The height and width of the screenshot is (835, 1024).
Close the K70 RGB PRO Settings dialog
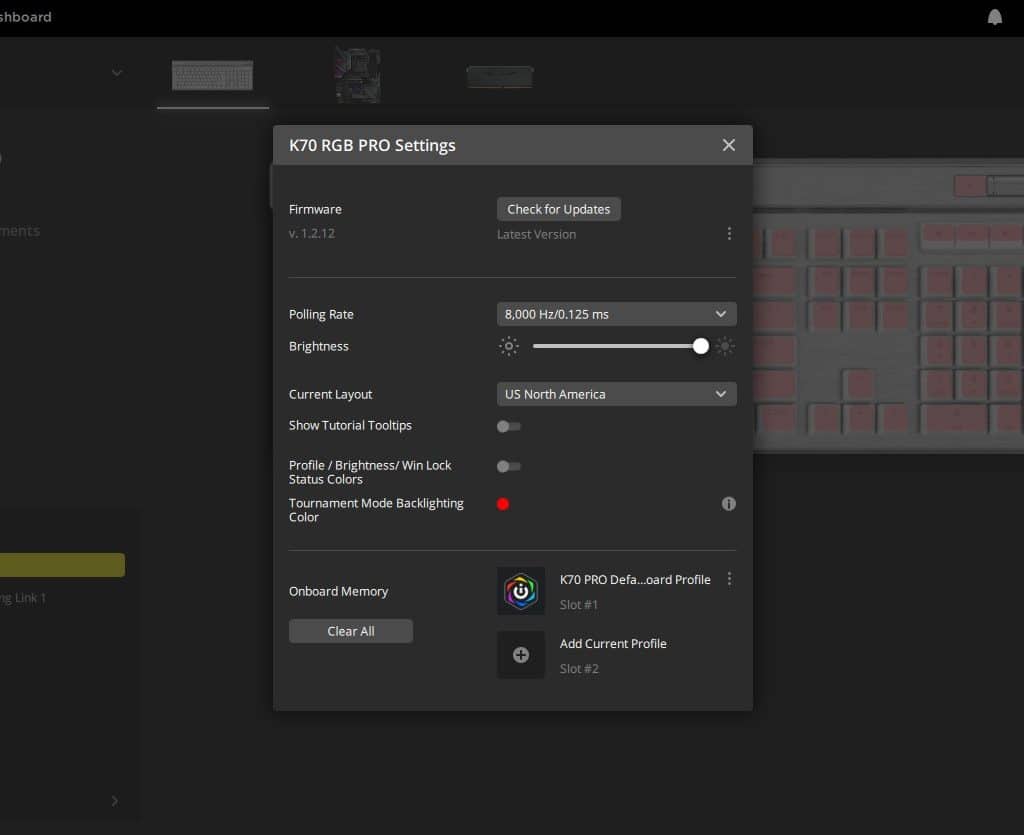tap(729, 145)
